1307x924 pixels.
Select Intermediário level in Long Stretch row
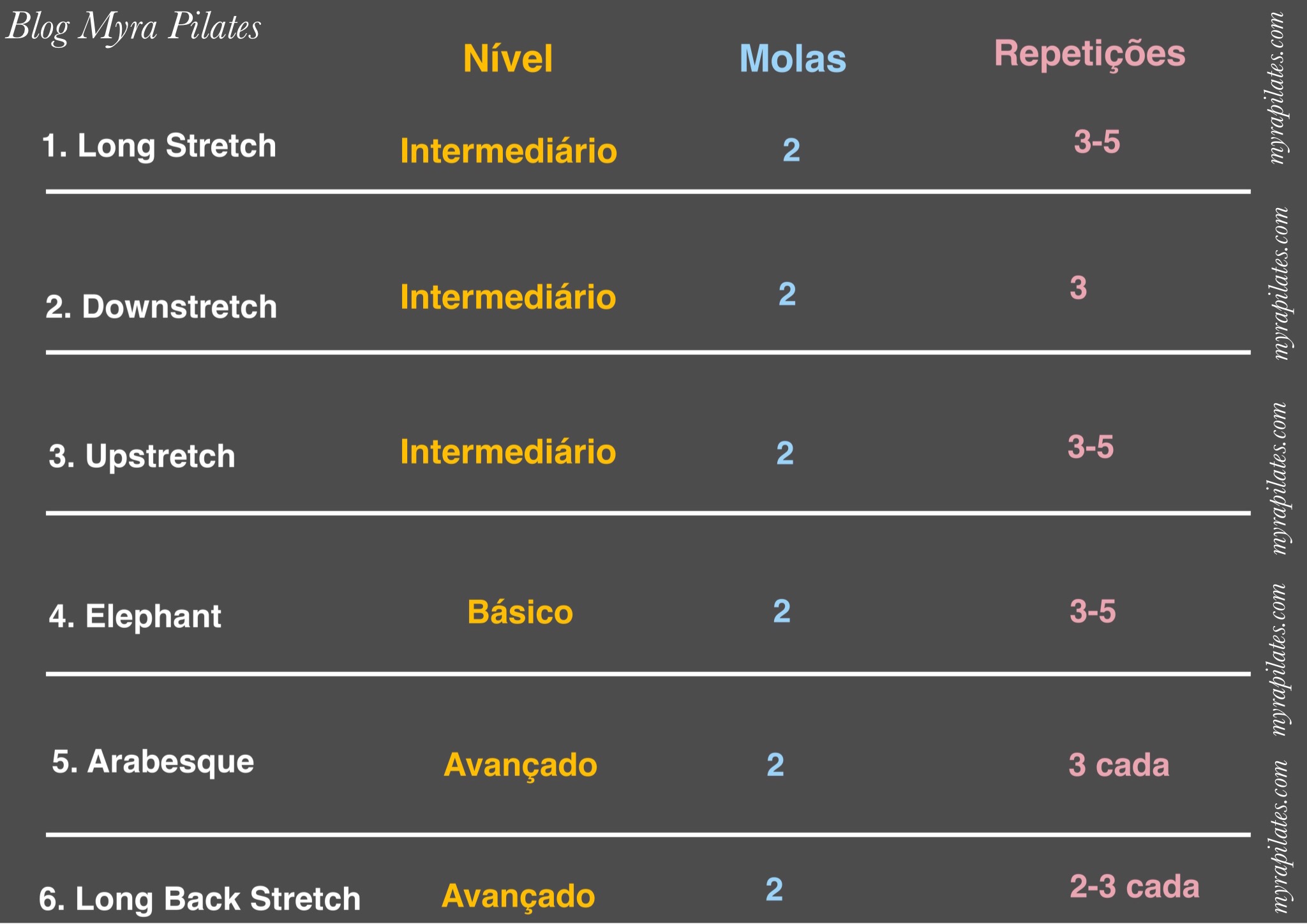click(x=509, y=151)
